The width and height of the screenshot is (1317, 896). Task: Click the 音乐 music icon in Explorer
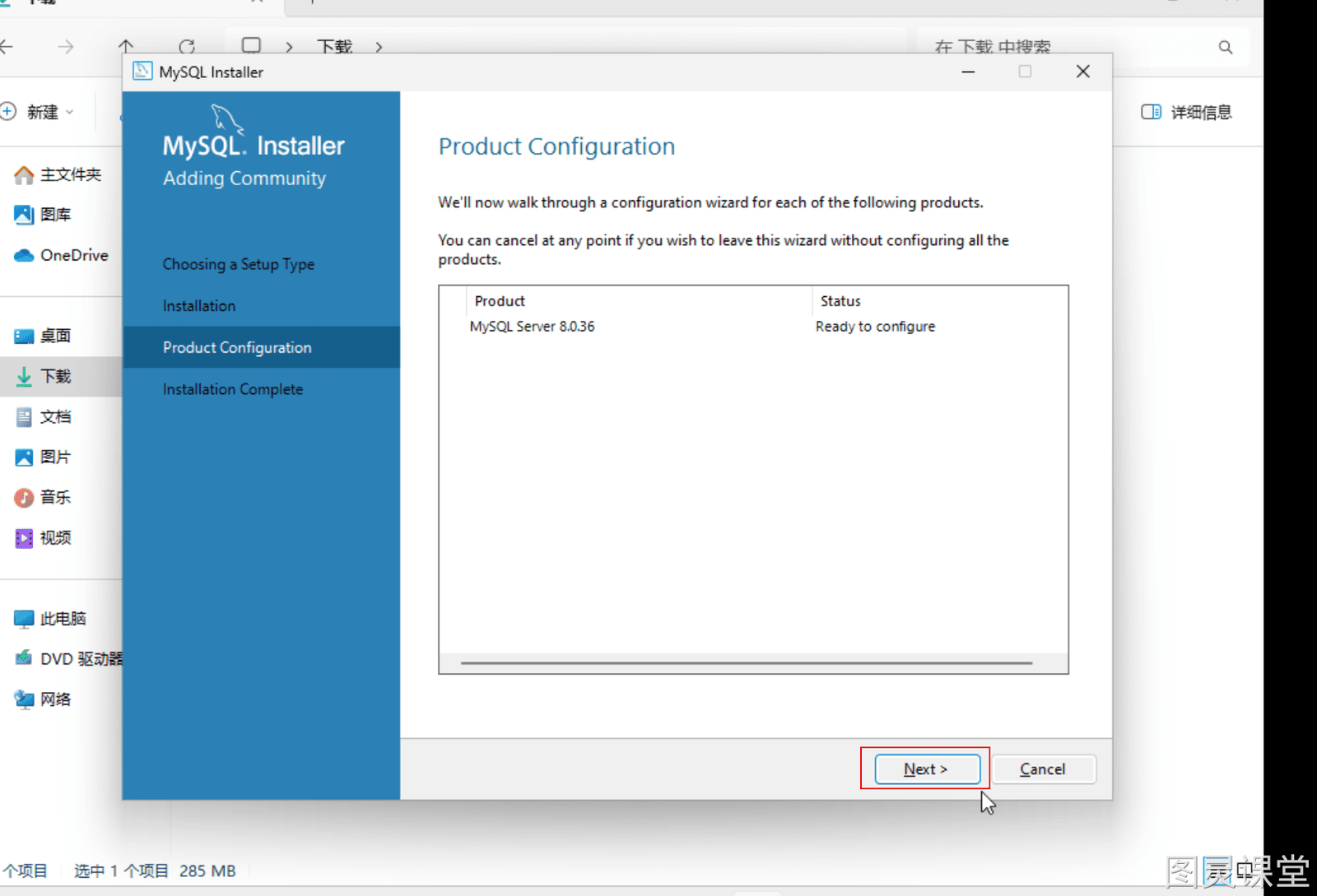(24, 497)
